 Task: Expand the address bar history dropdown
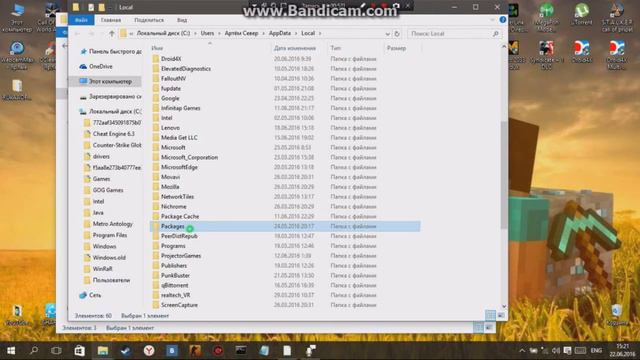[387, 33]
